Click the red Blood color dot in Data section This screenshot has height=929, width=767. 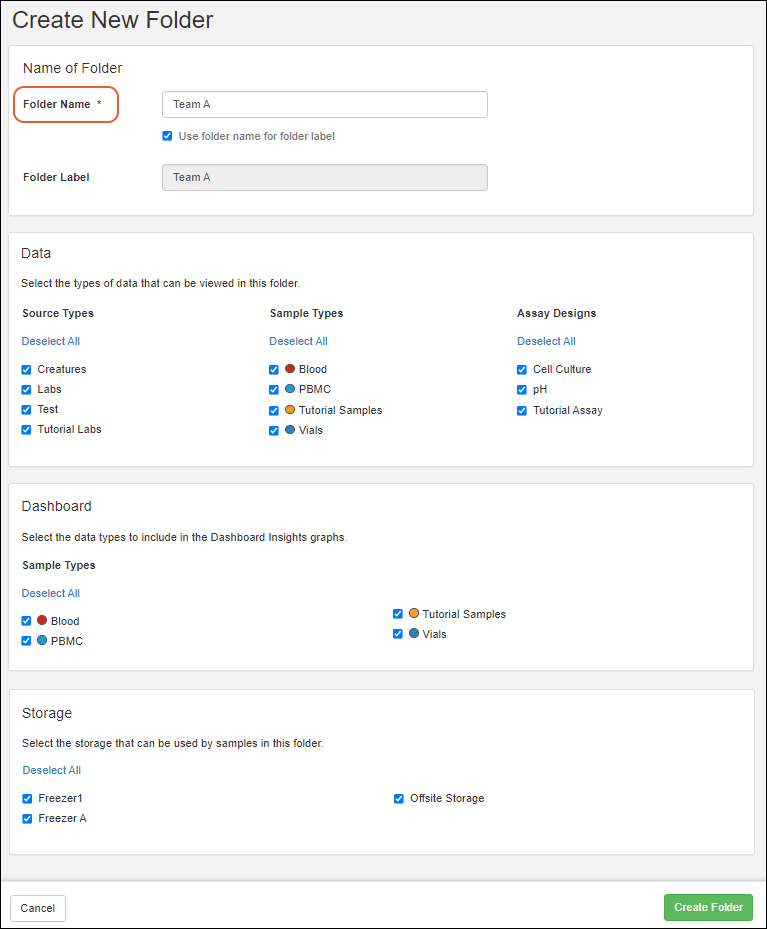point(289,369)
